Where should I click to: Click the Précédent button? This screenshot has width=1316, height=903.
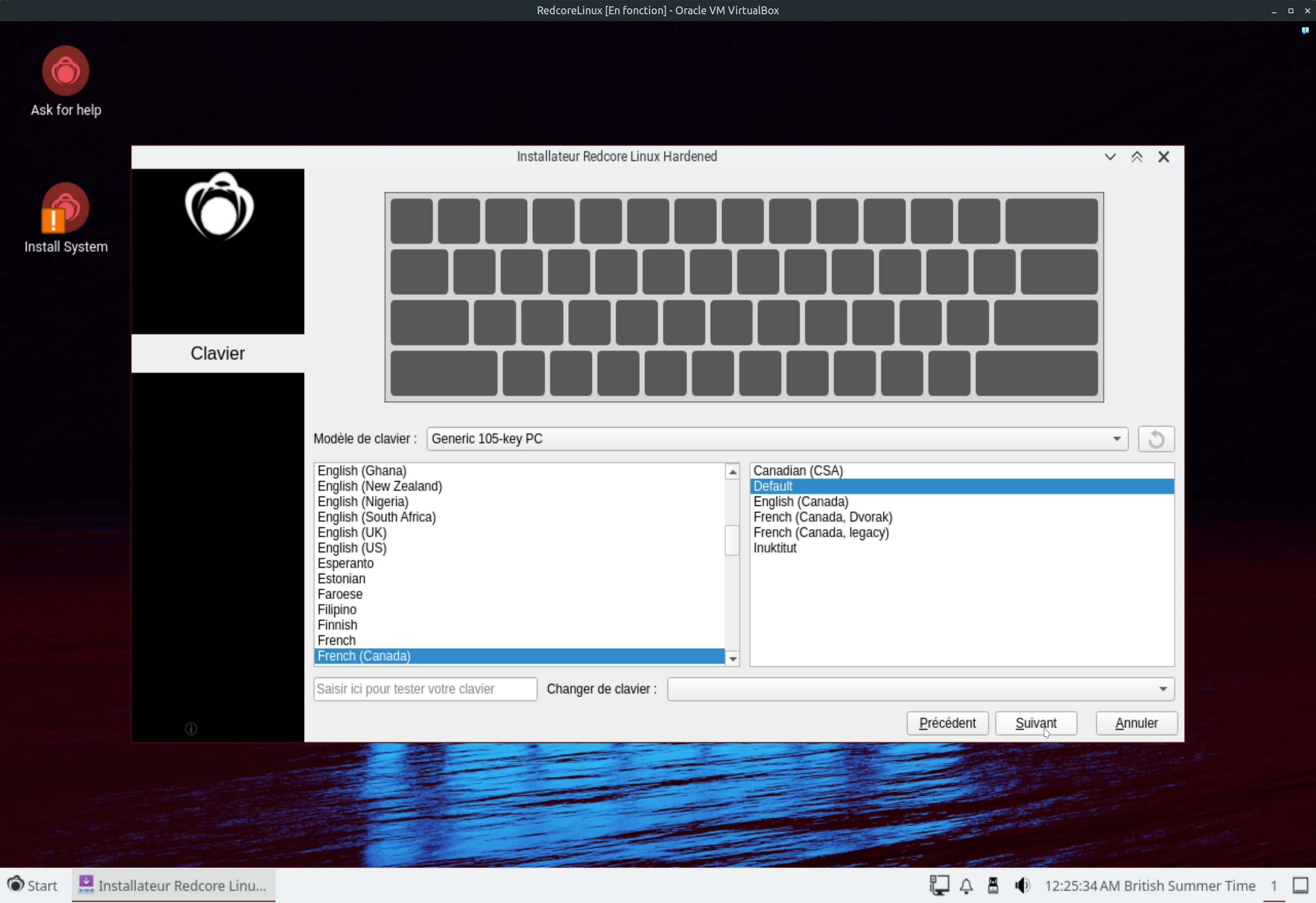[x=947, y=723]
